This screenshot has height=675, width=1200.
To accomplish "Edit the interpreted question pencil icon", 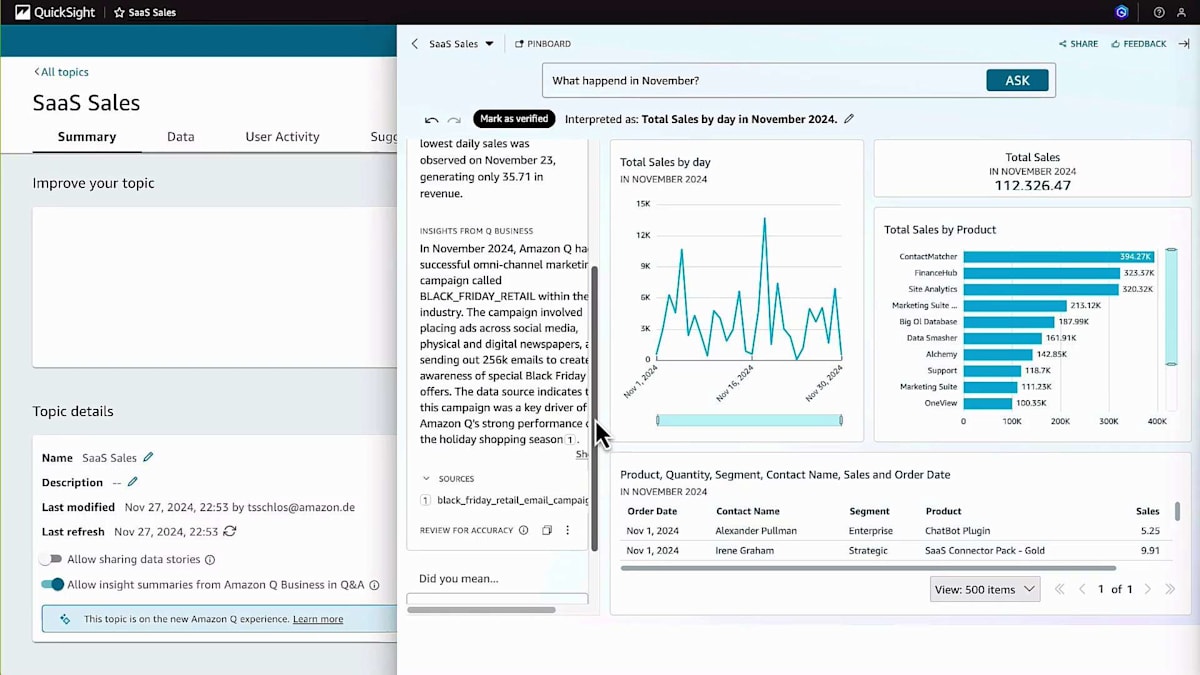I will tap(849, 118).
